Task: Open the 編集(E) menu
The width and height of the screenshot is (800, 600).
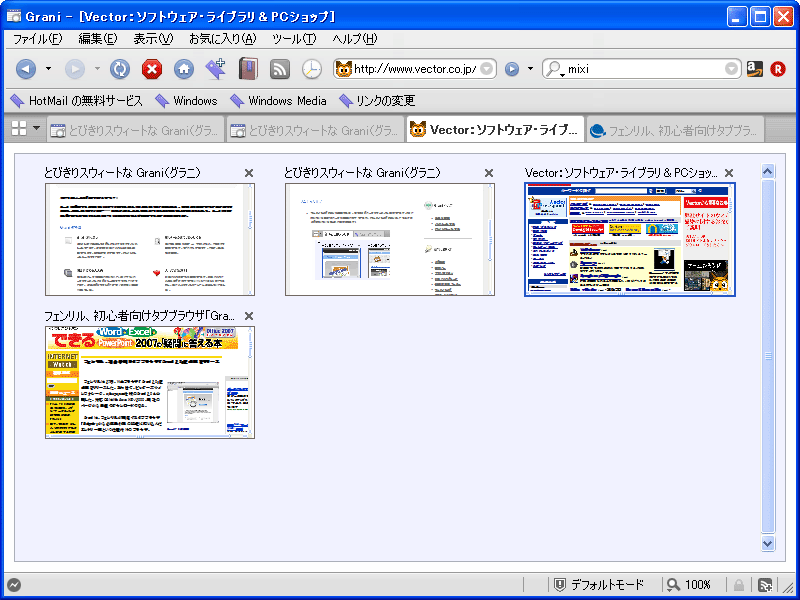Action: click(97, 39)
